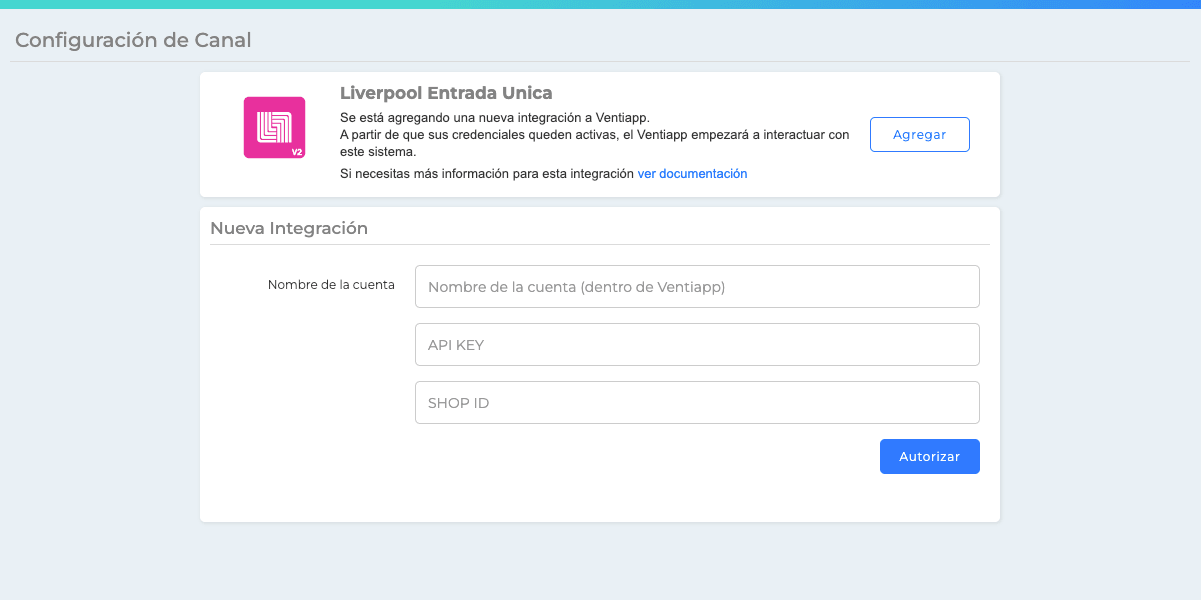Screen dimensions: 1201x600
Task: Select the Liverpool Entrada Unica heading
Action: point(446,93)
